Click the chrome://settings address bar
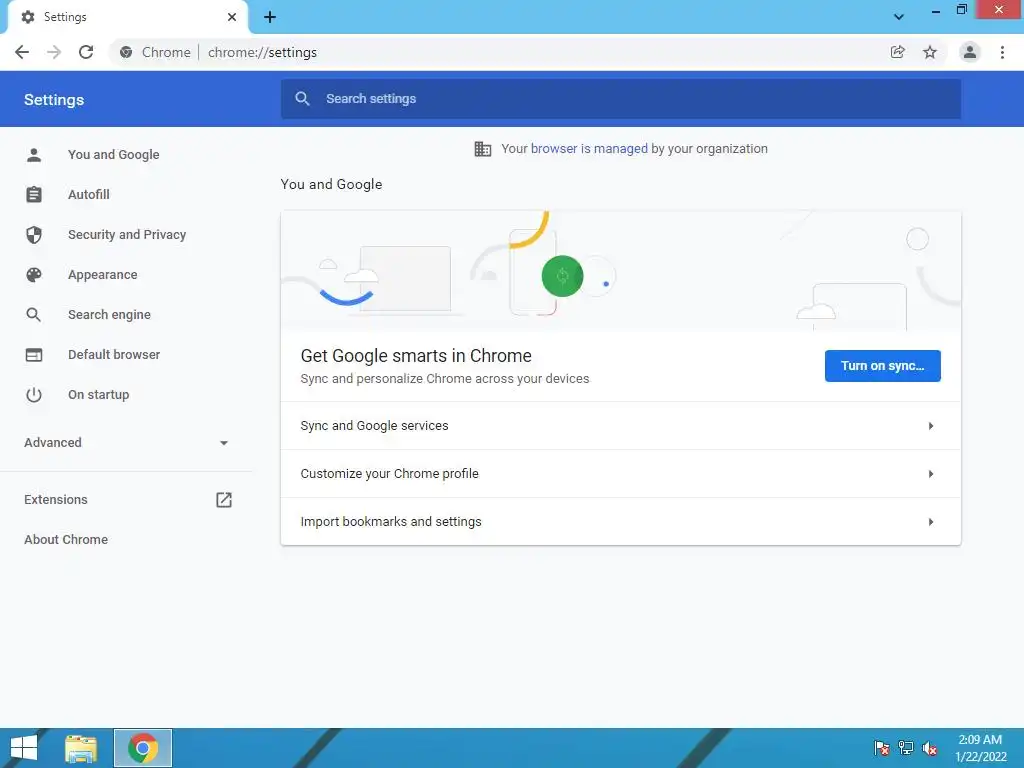Viewport: 1024px width, 768px height. click(x=263, y=52)
